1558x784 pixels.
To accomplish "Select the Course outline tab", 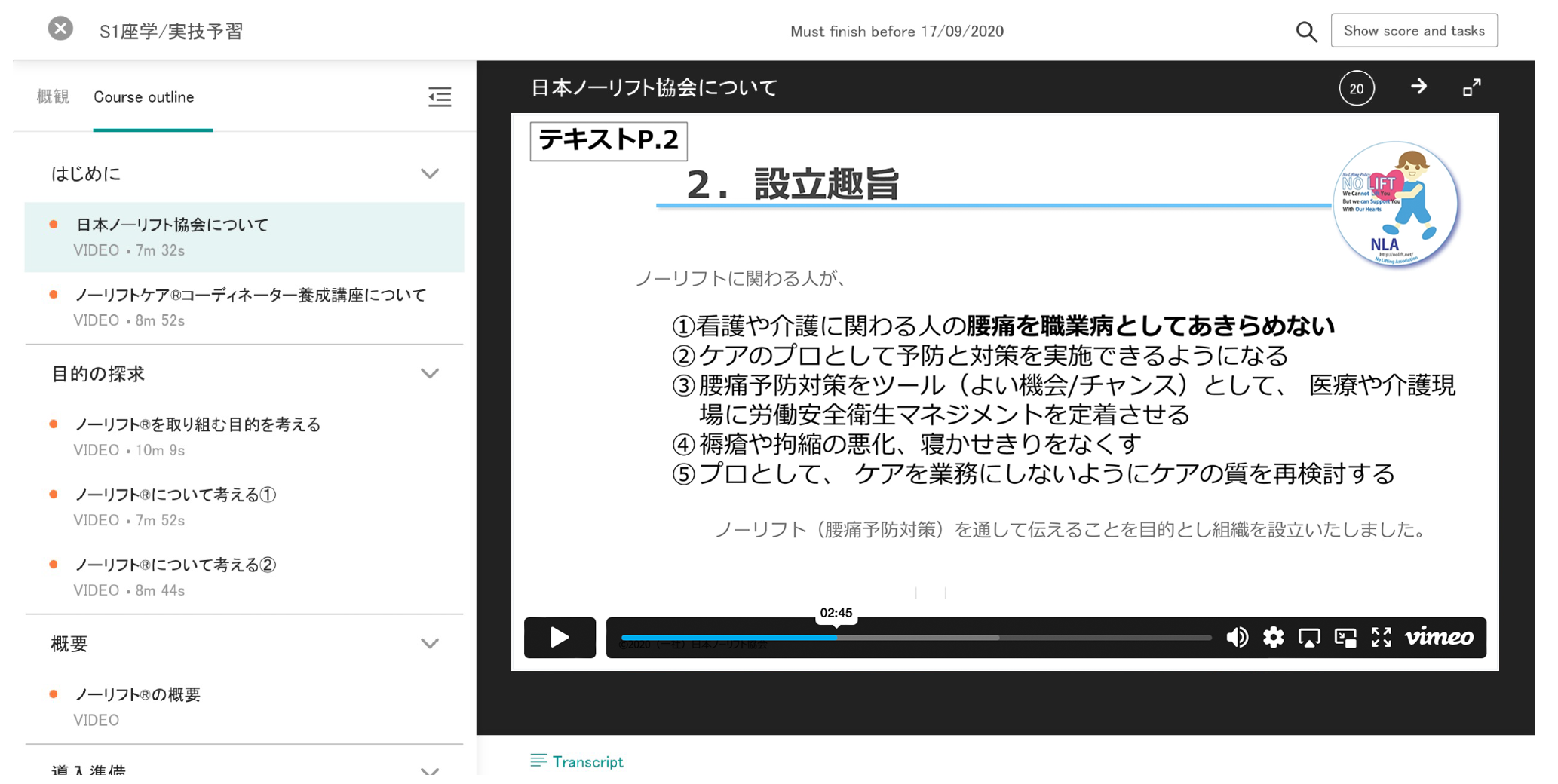I will [x=144, y=97].
